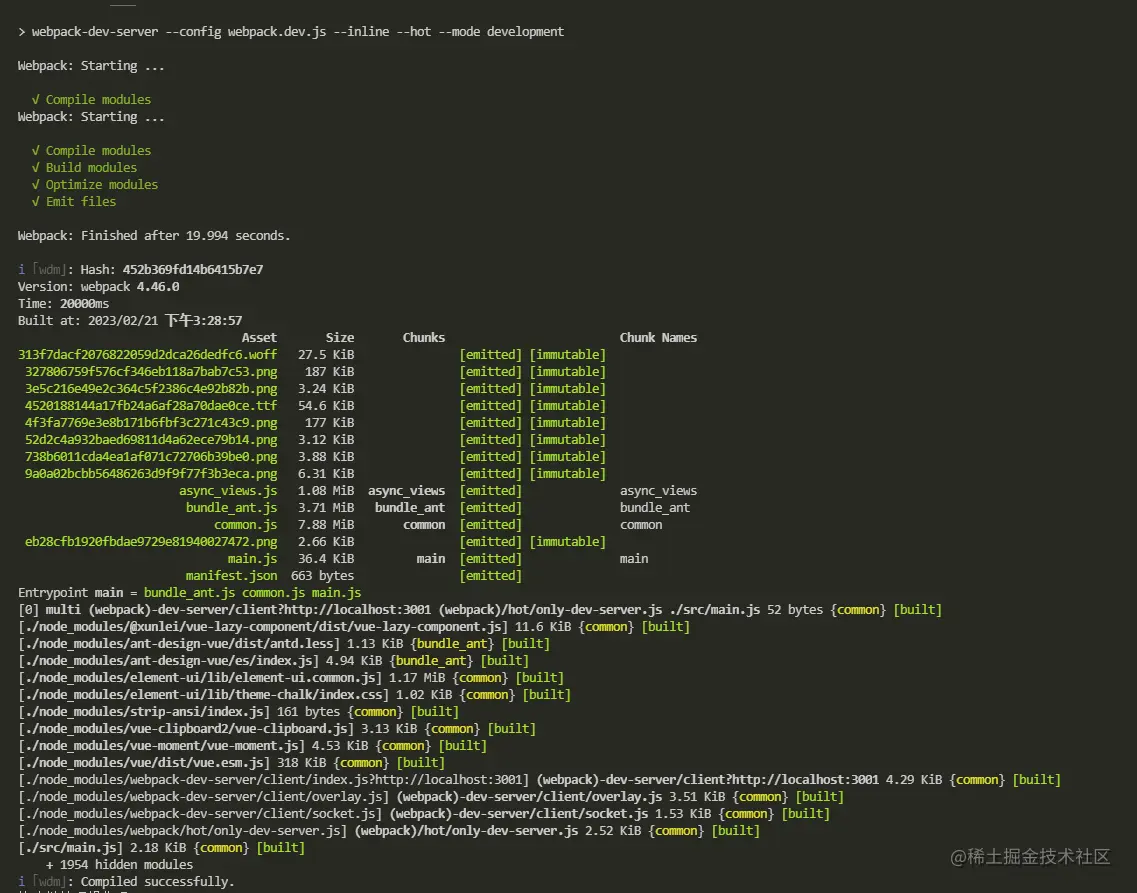Click the common.js asset name in table

click(x=246, y=525)
